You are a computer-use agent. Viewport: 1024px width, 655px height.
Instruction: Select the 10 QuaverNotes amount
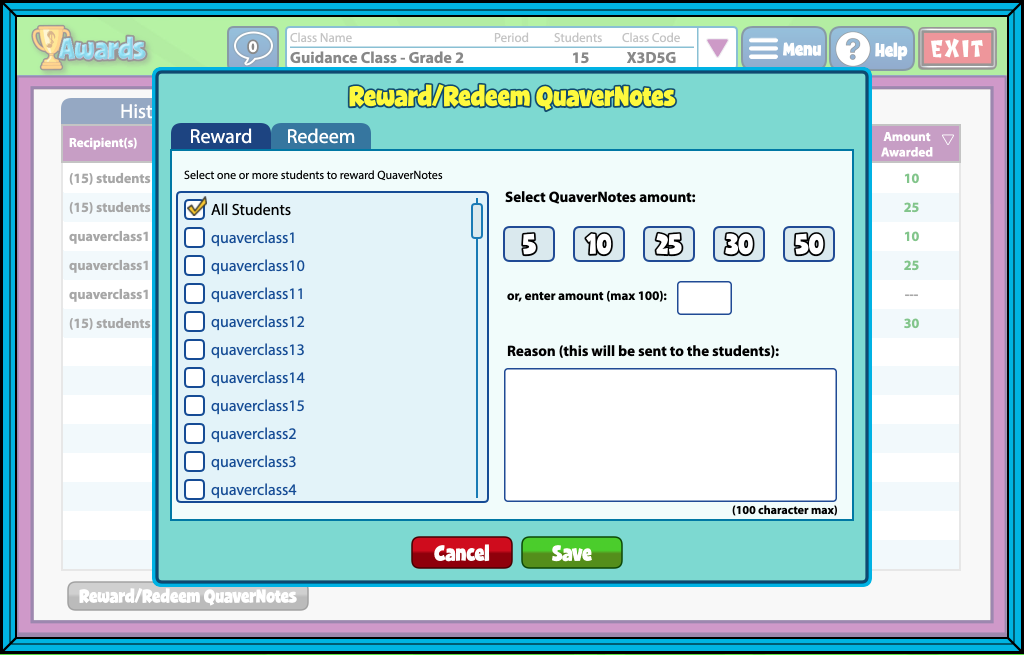pyautogui.click(x=599, y=244)
